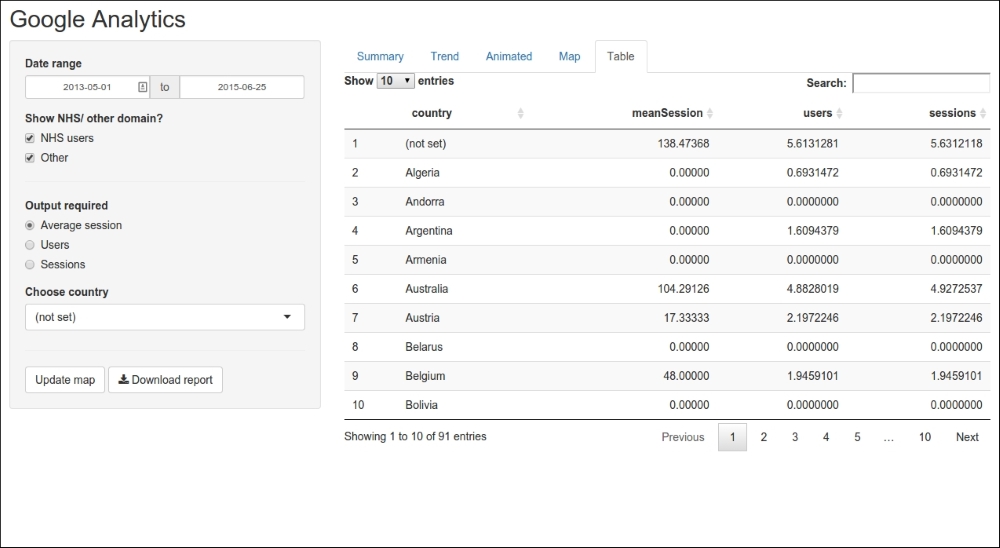This screenshot has width=1000, height=548.
Task: Click the Armenia country cell
Action: 425,260
